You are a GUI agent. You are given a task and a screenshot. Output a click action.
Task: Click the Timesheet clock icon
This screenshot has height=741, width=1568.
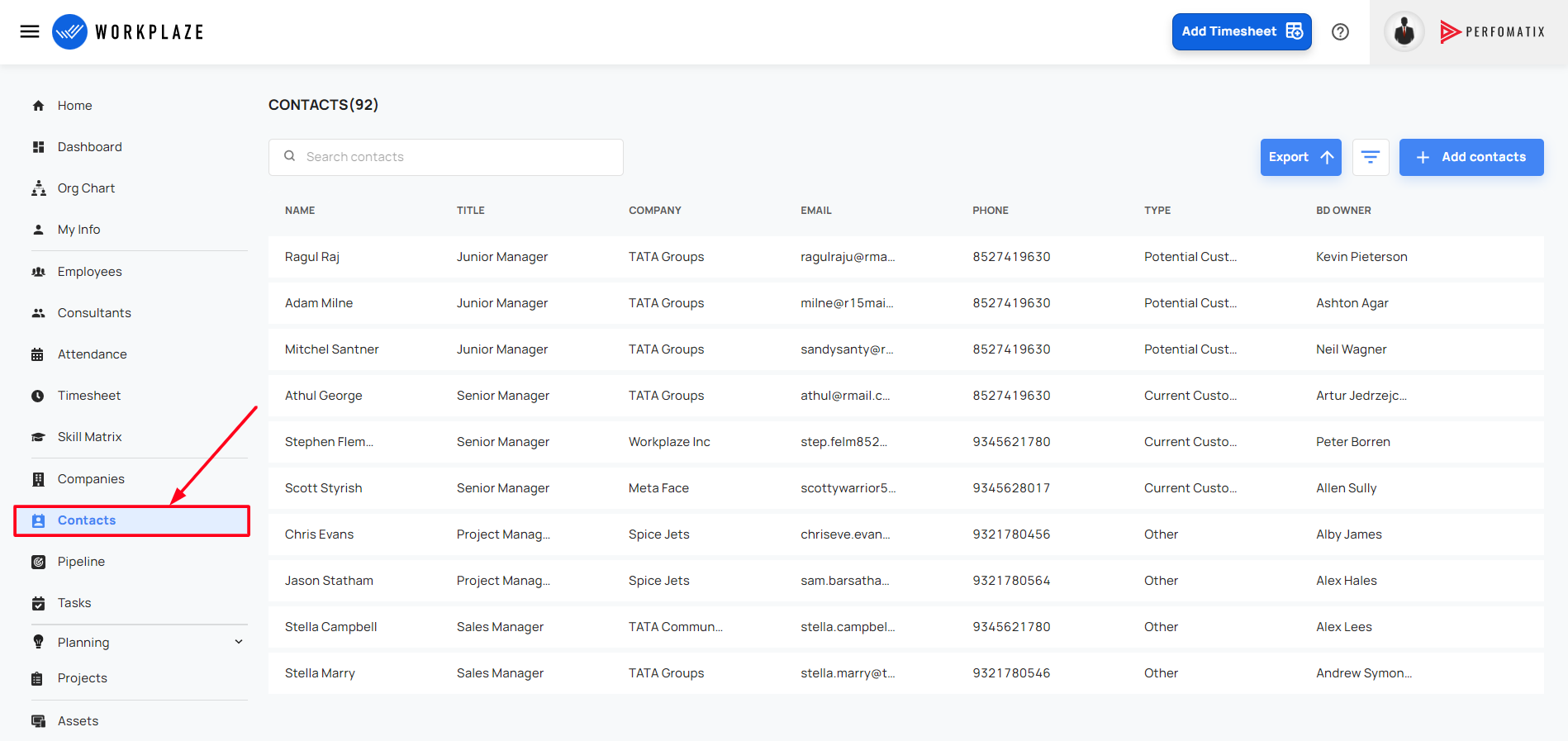click(38, 396)
